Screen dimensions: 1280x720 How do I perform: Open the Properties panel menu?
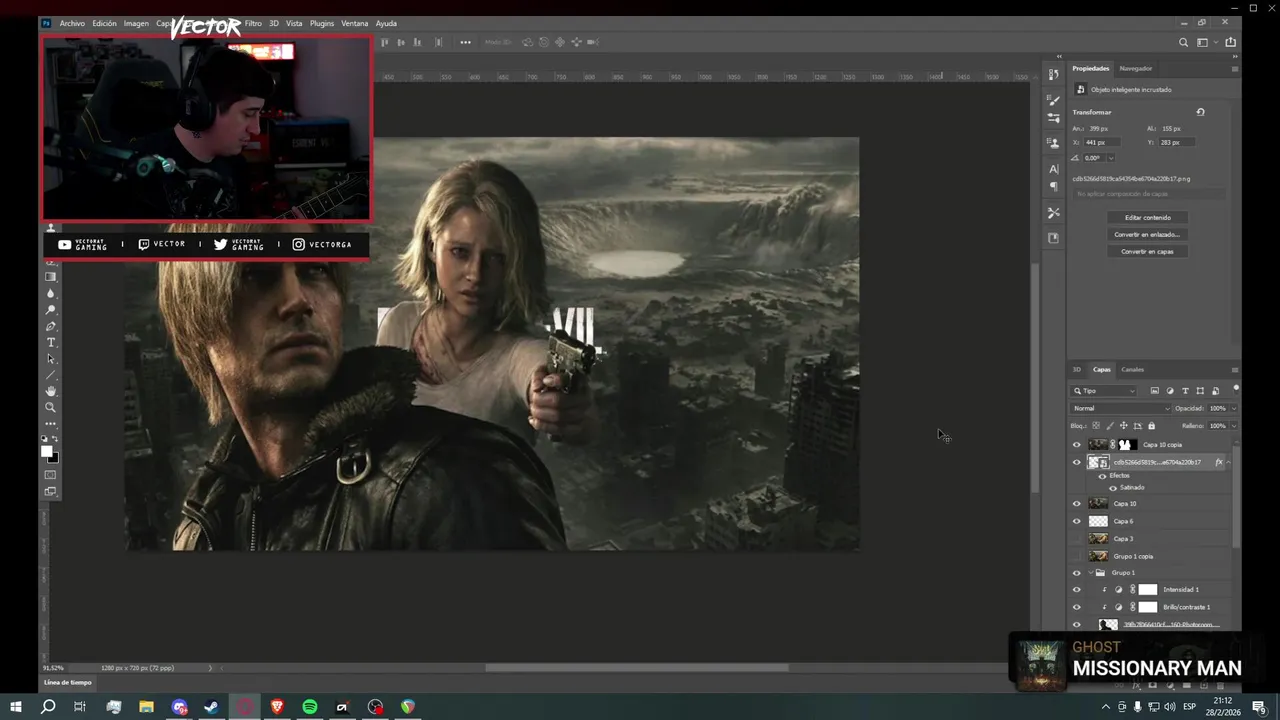point(1234,69)
